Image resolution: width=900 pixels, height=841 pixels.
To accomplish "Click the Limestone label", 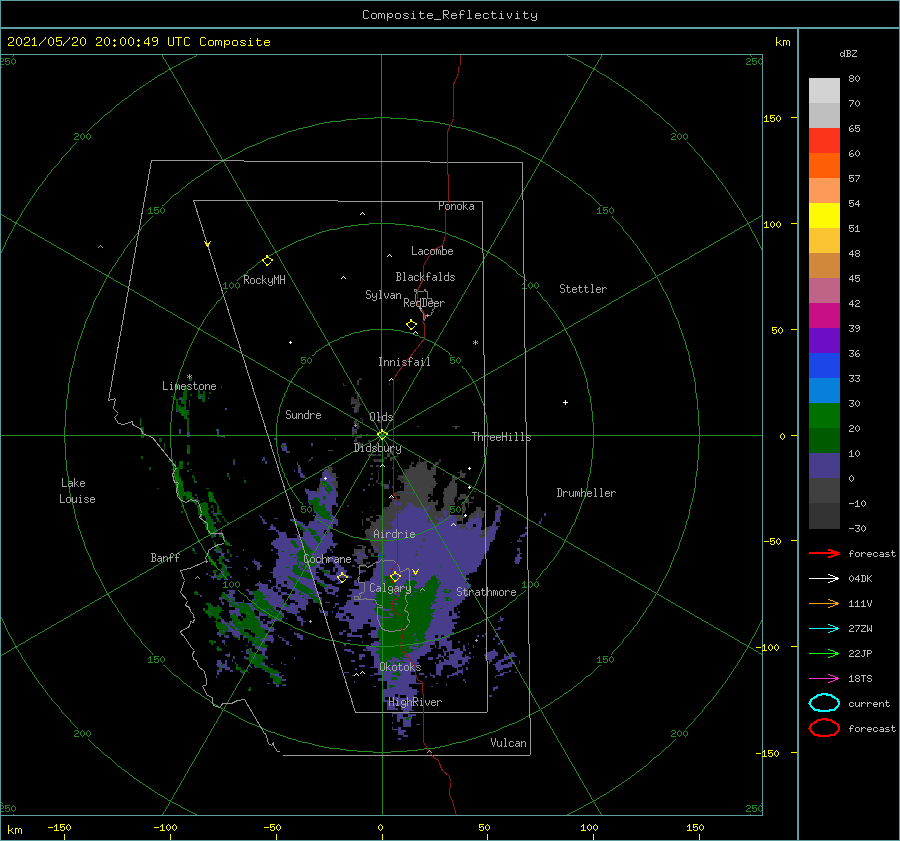I will 189,386.
